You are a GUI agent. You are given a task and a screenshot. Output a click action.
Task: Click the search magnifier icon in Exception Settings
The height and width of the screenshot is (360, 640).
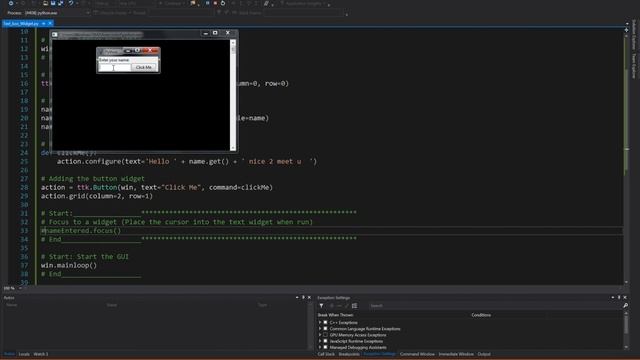click(625, 306)
